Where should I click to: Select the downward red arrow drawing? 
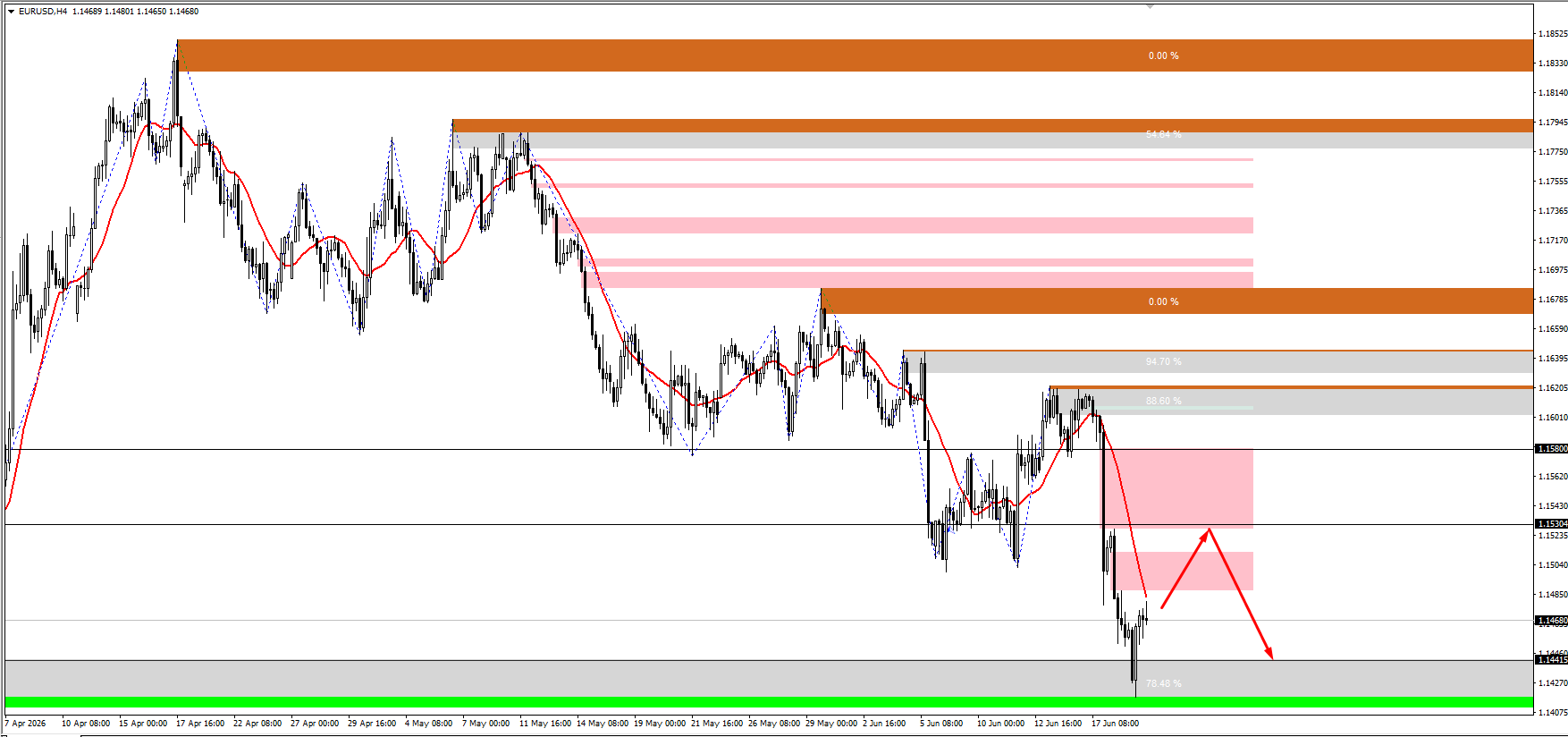[1241, 594]
